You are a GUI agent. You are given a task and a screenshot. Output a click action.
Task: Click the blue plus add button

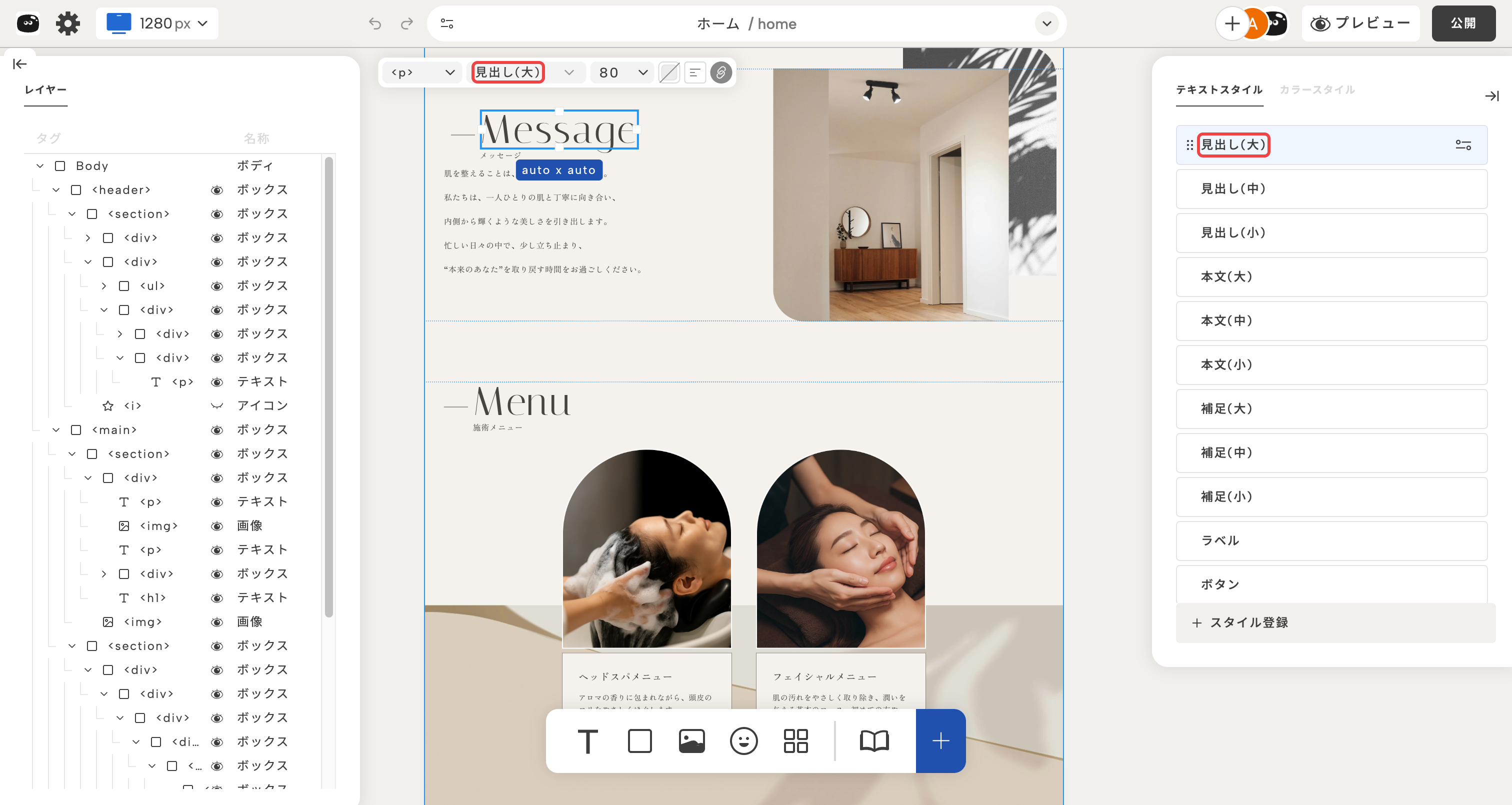[x=940, y=740]
